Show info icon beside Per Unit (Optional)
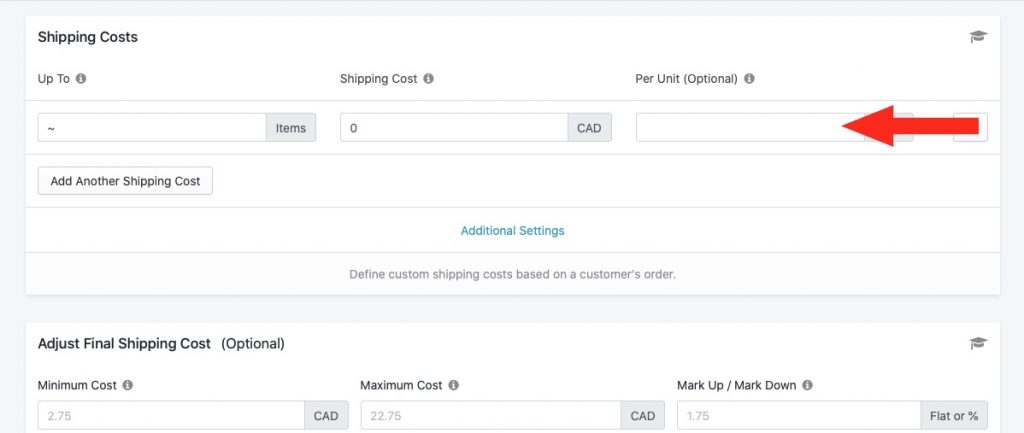Screen dimensions: 1024x433 click(x=749, y=78)
